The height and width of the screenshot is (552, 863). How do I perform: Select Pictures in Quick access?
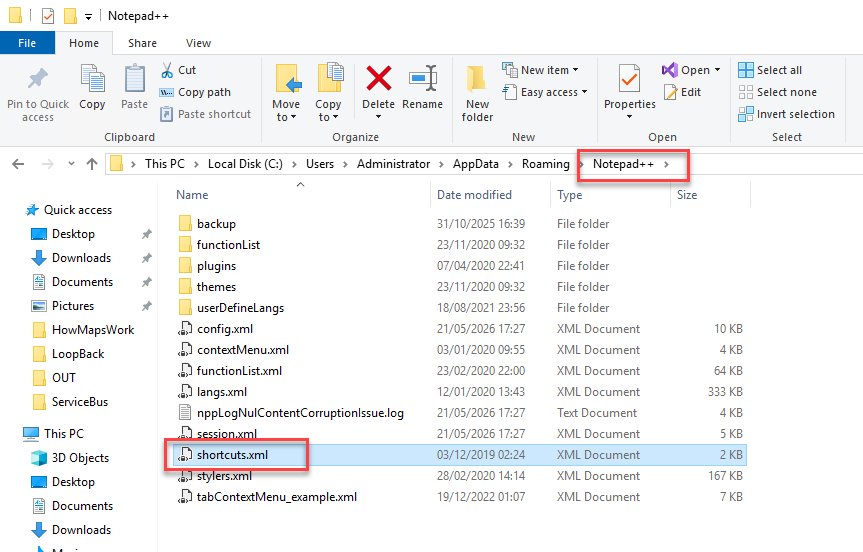73,306
